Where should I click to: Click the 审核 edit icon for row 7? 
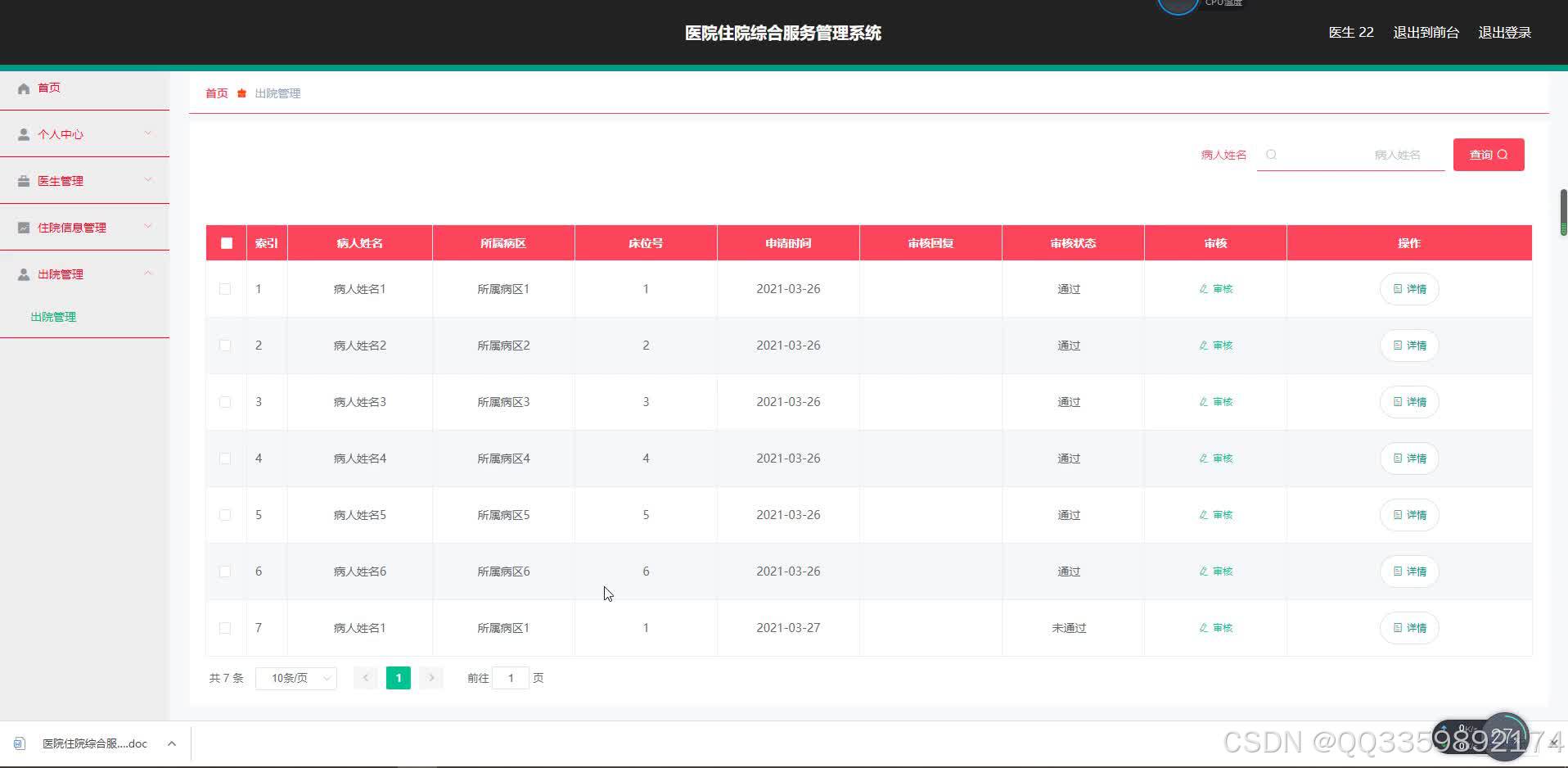pyautogui.click(x=1203, y=628)
